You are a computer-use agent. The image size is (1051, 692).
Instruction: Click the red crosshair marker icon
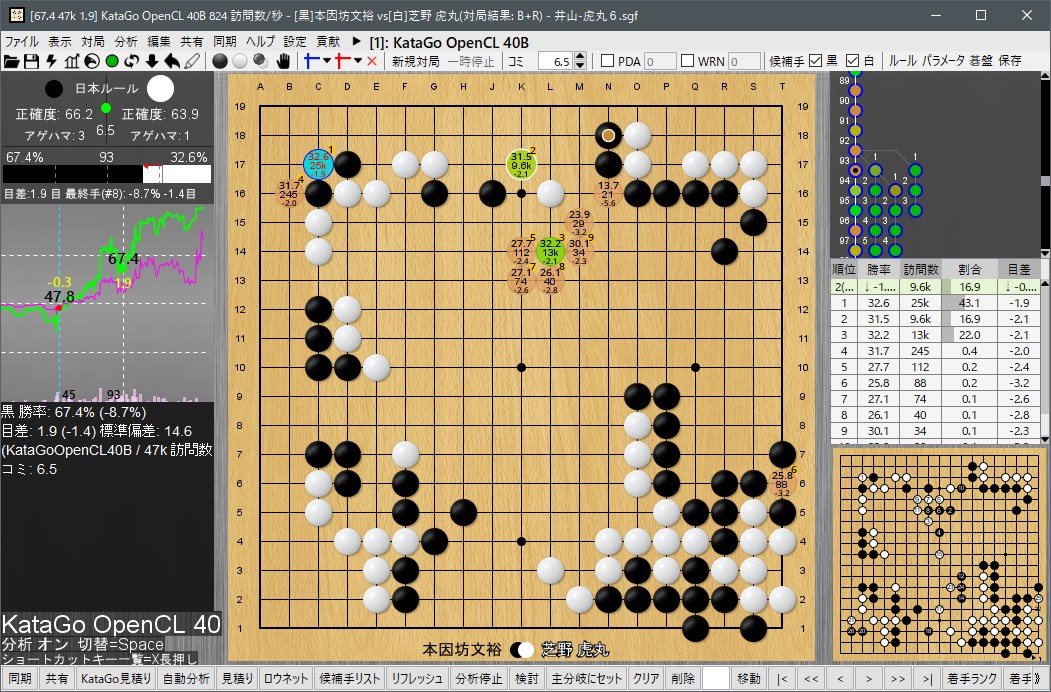342,61
